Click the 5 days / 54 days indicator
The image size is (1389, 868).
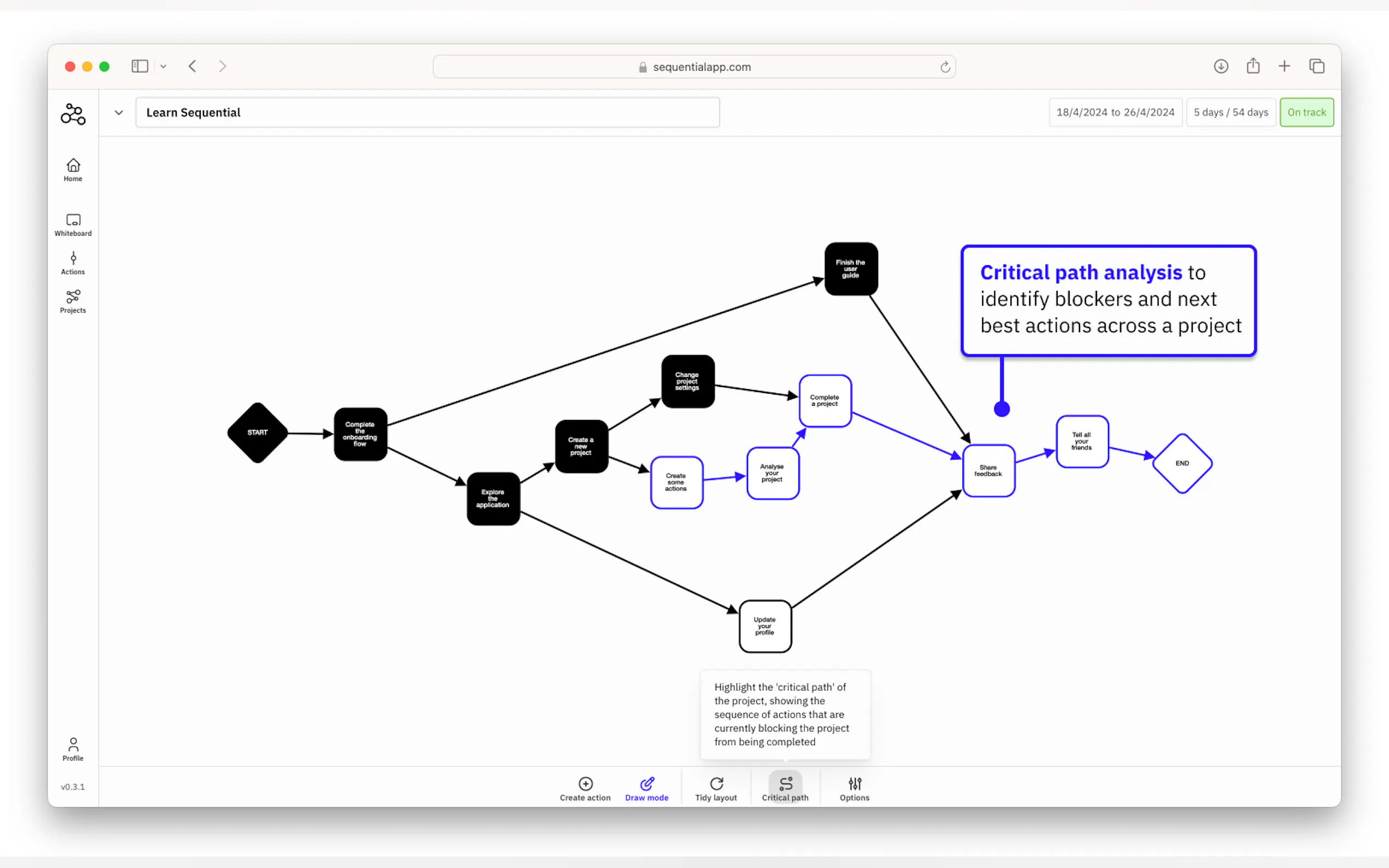pyautogui.click(x=1230, y=113)
